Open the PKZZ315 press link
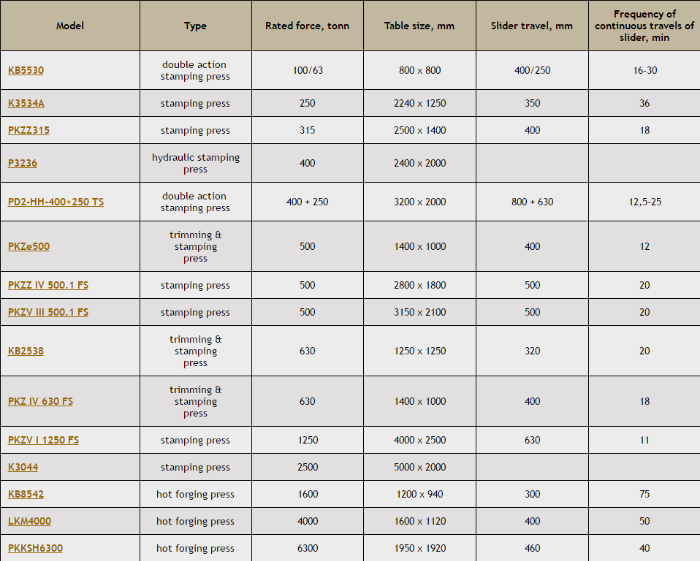700x561 pixels. [29, 130]
